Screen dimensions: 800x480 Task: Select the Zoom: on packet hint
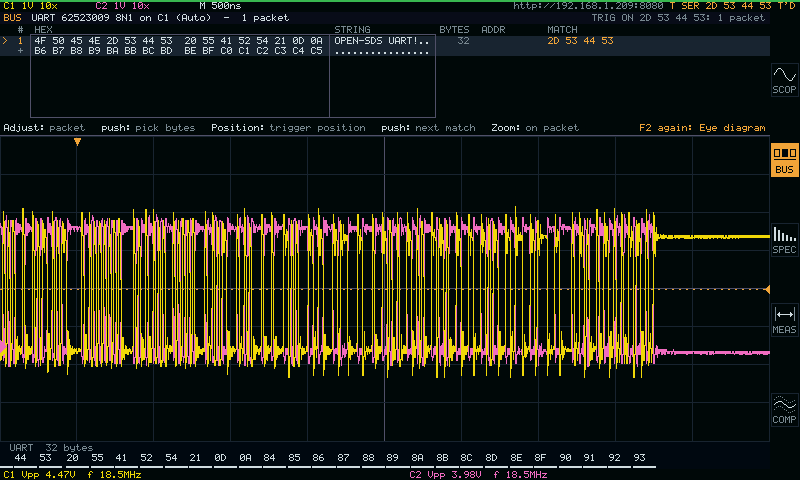click(x=535, y=128)
